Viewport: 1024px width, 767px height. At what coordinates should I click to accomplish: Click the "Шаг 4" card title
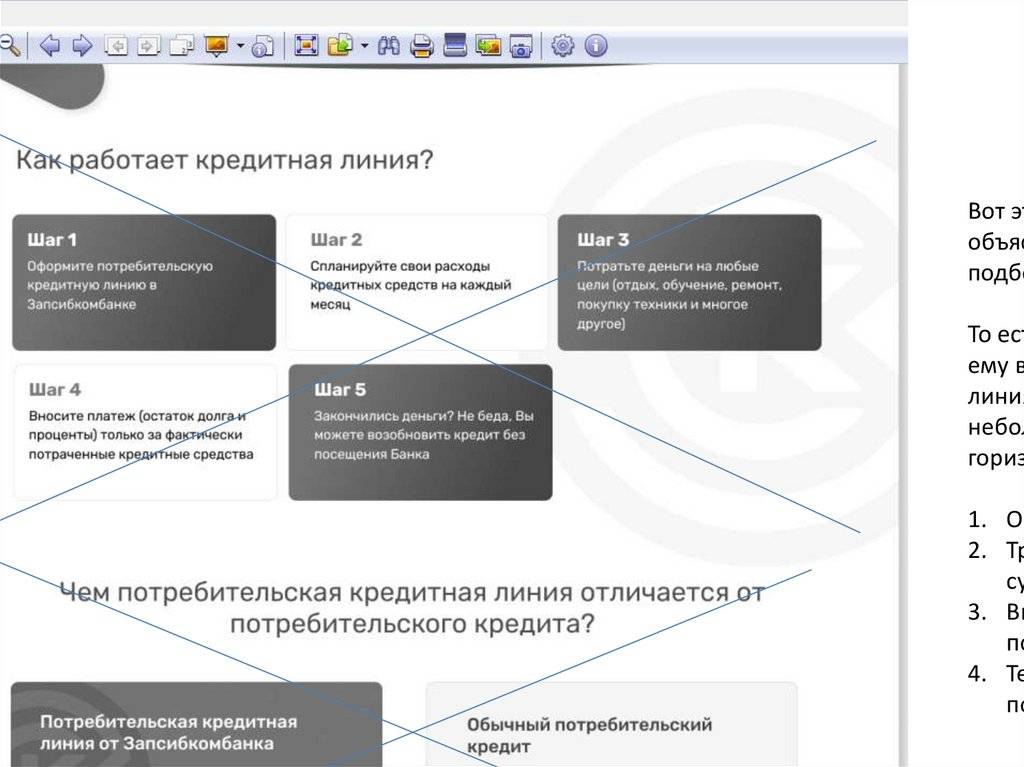55,390
